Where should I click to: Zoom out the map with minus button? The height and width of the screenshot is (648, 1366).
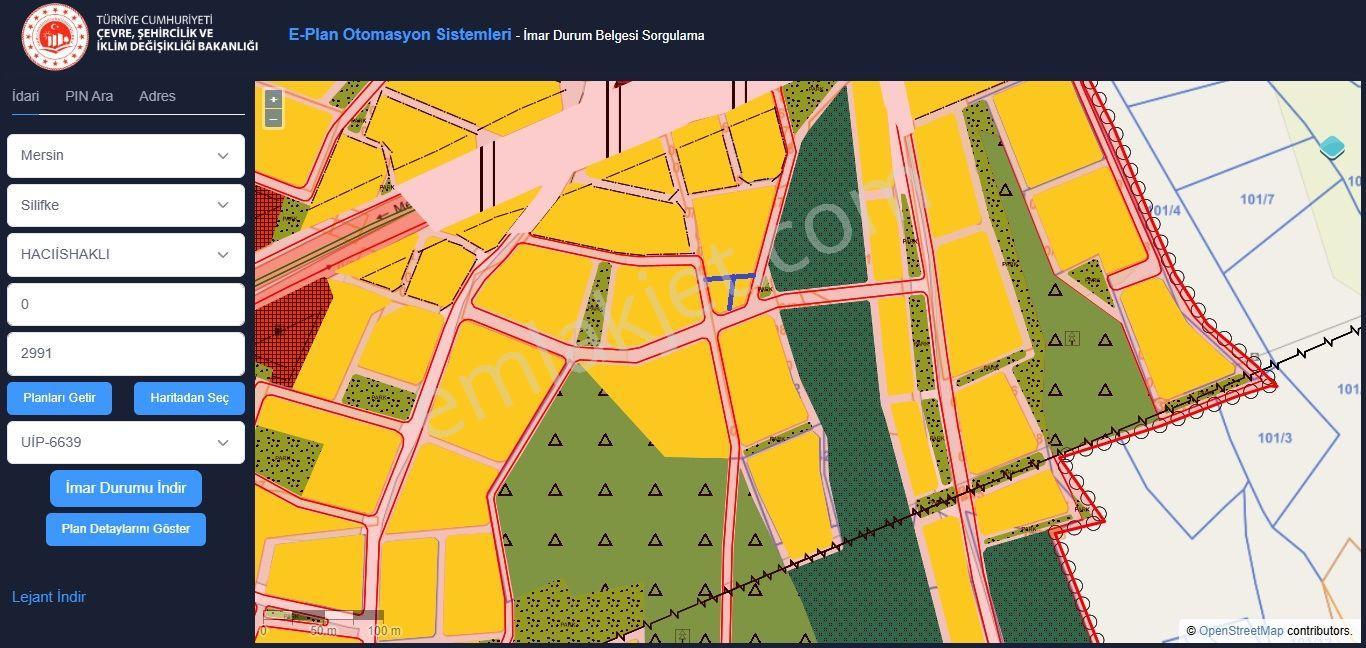(273, 118)
